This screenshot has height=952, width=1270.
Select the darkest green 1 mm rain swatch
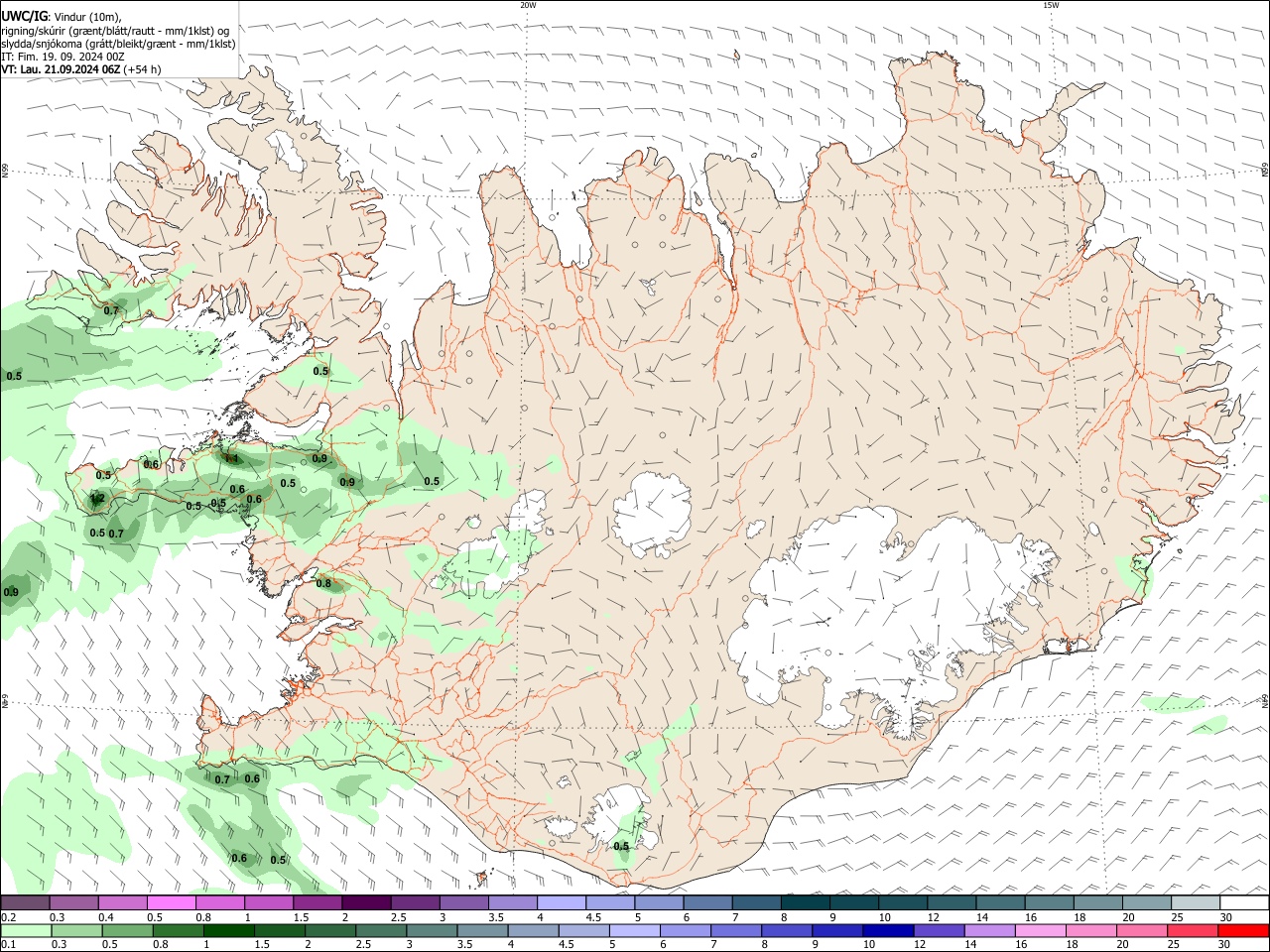point(230,930)
